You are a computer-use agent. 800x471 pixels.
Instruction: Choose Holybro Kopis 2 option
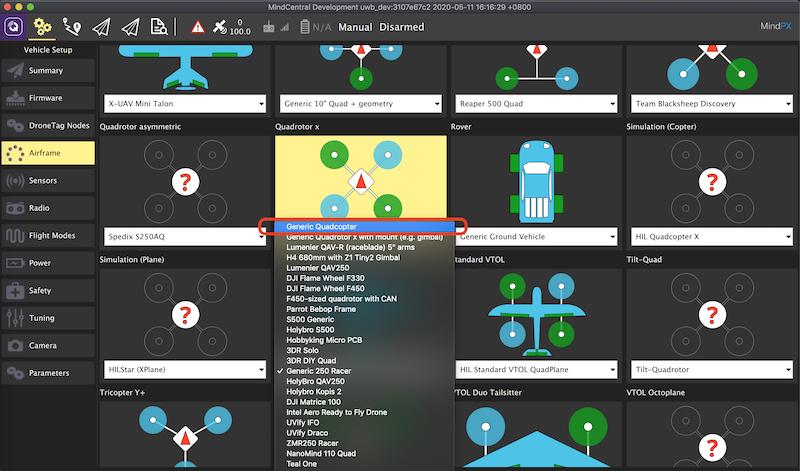click(x=364, y=391)
